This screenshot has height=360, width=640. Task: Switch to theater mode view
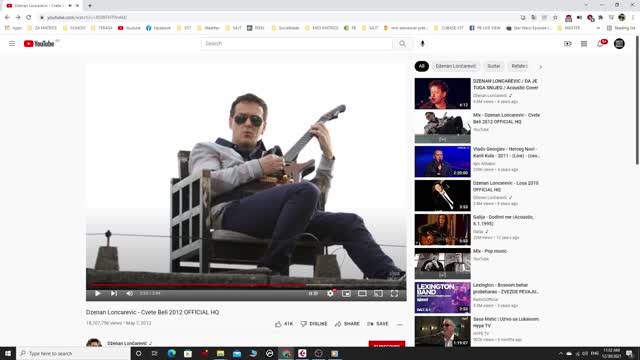pos(362,293)
